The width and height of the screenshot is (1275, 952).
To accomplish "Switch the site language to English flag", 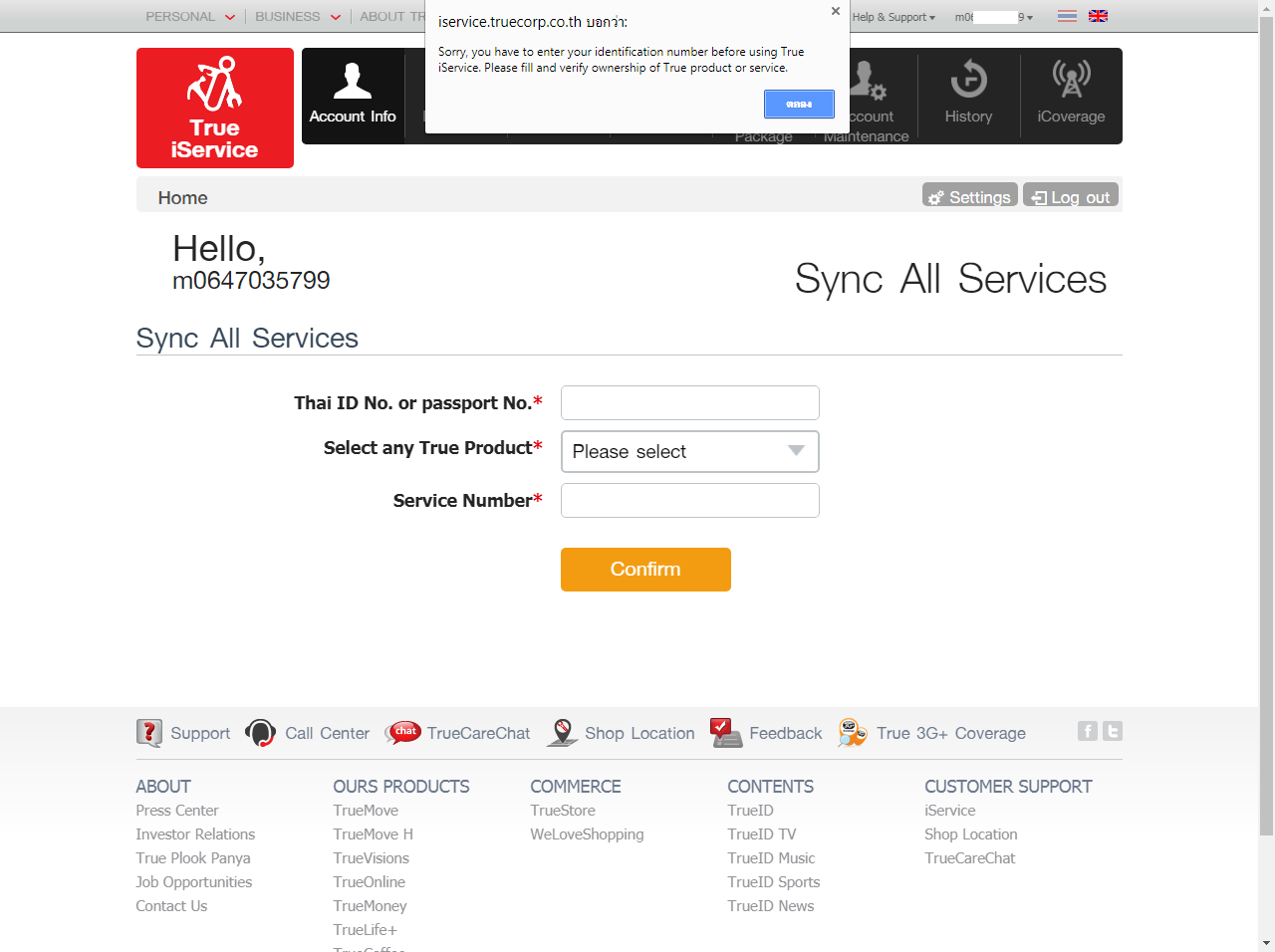I will [x=1098, y=16].
